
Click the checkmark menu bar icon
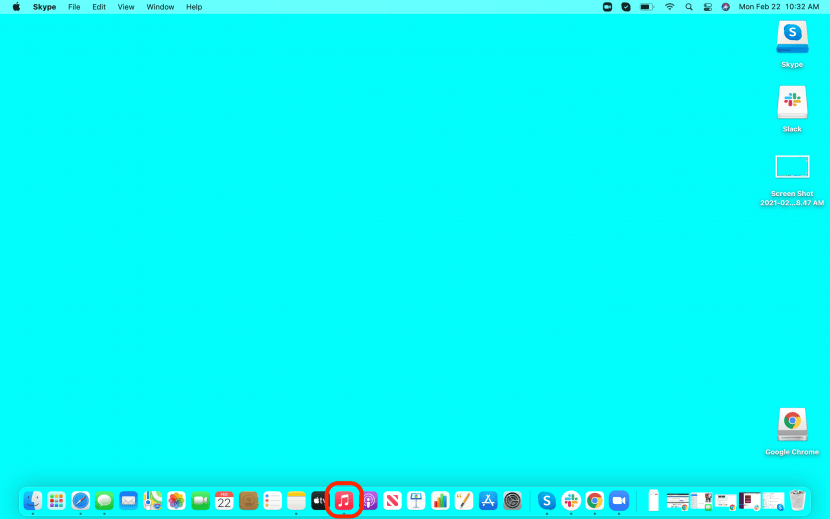[x=626, y=7]
